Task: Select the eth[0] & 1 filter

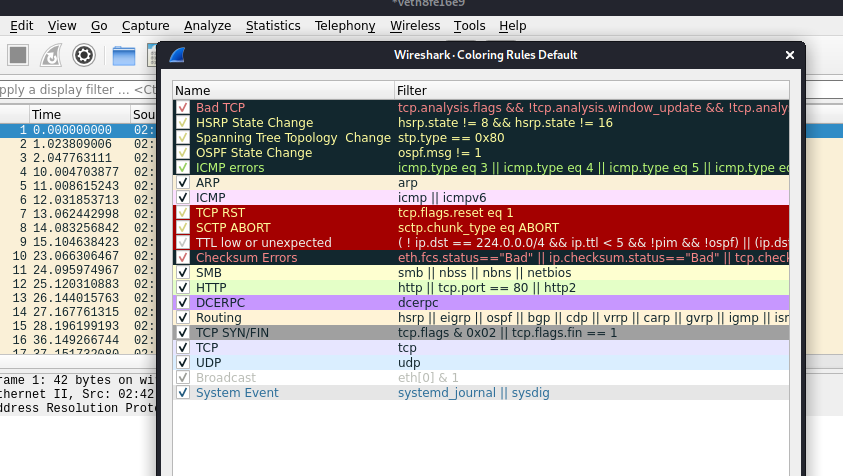Action: [x=428, y=378]
